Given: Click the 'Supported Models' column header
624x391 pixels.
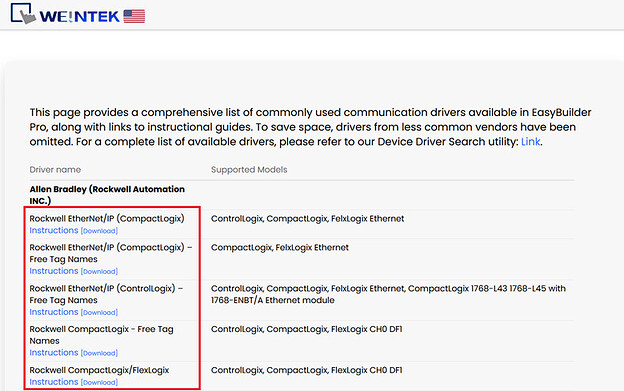Looking at the screenshot, I should 249,169.
